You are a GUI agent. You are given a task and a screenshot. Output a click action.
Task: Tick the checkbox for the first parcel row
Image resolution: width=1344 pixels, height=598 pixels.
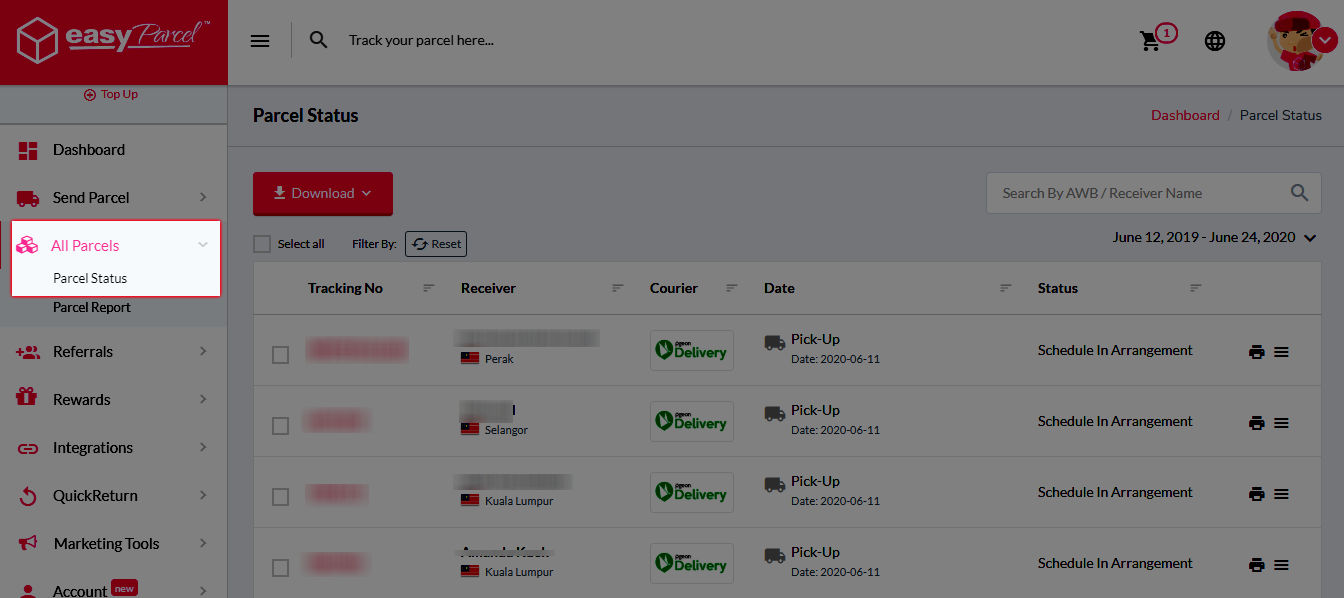(x=280, y=353)
